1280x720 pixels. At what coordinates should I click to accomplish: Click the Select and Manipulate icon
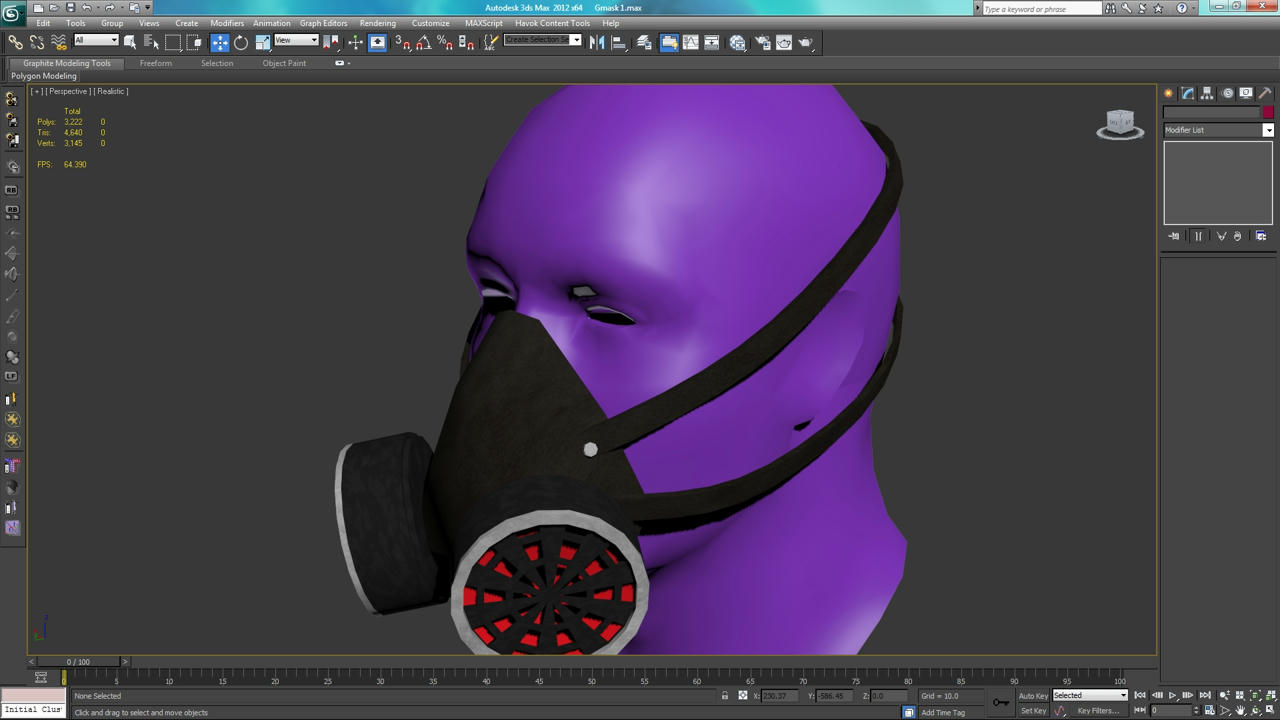(355, 42)
